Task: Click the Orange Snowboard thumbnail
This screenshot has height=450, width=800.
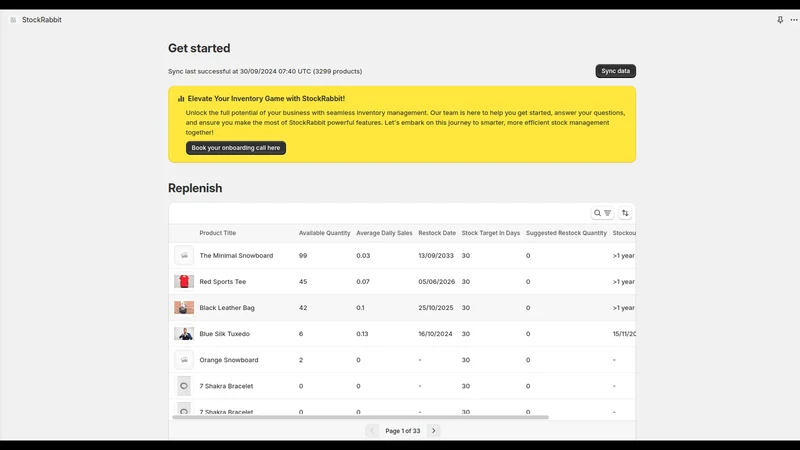Action: tap(184, 360)
